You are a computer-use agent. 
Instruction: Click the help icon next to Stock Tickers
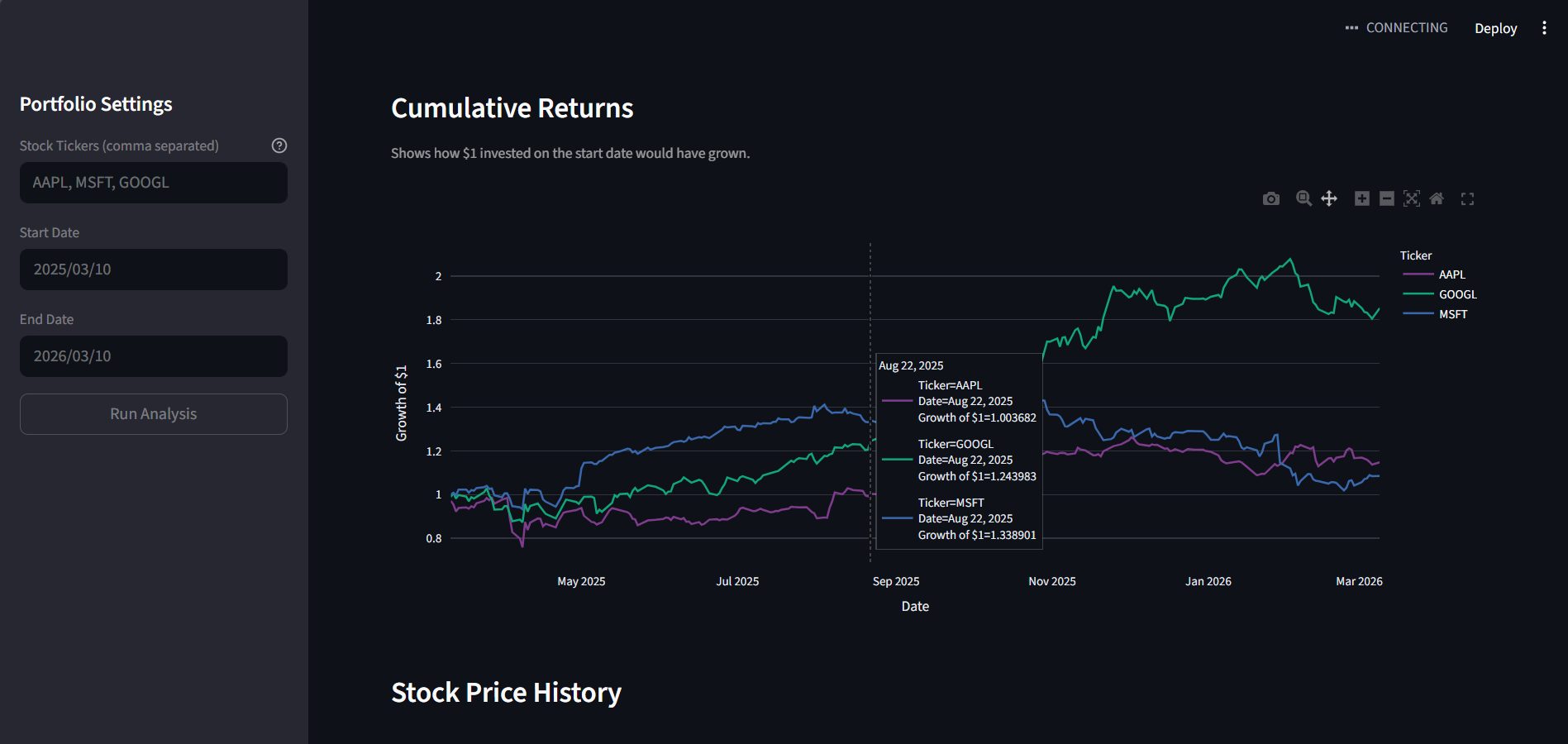279,145
